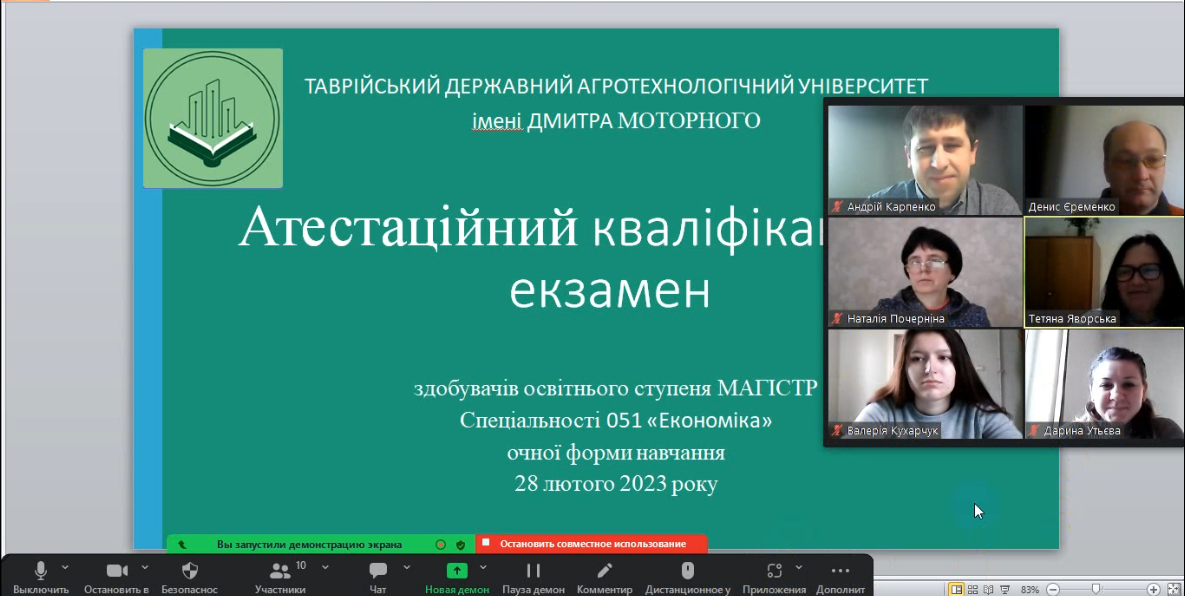Click slide title 'Атестаційний кваліфікаційний екзамен'
The height and width of the screenshot is (596, 1185).
[x=532, y=258]
